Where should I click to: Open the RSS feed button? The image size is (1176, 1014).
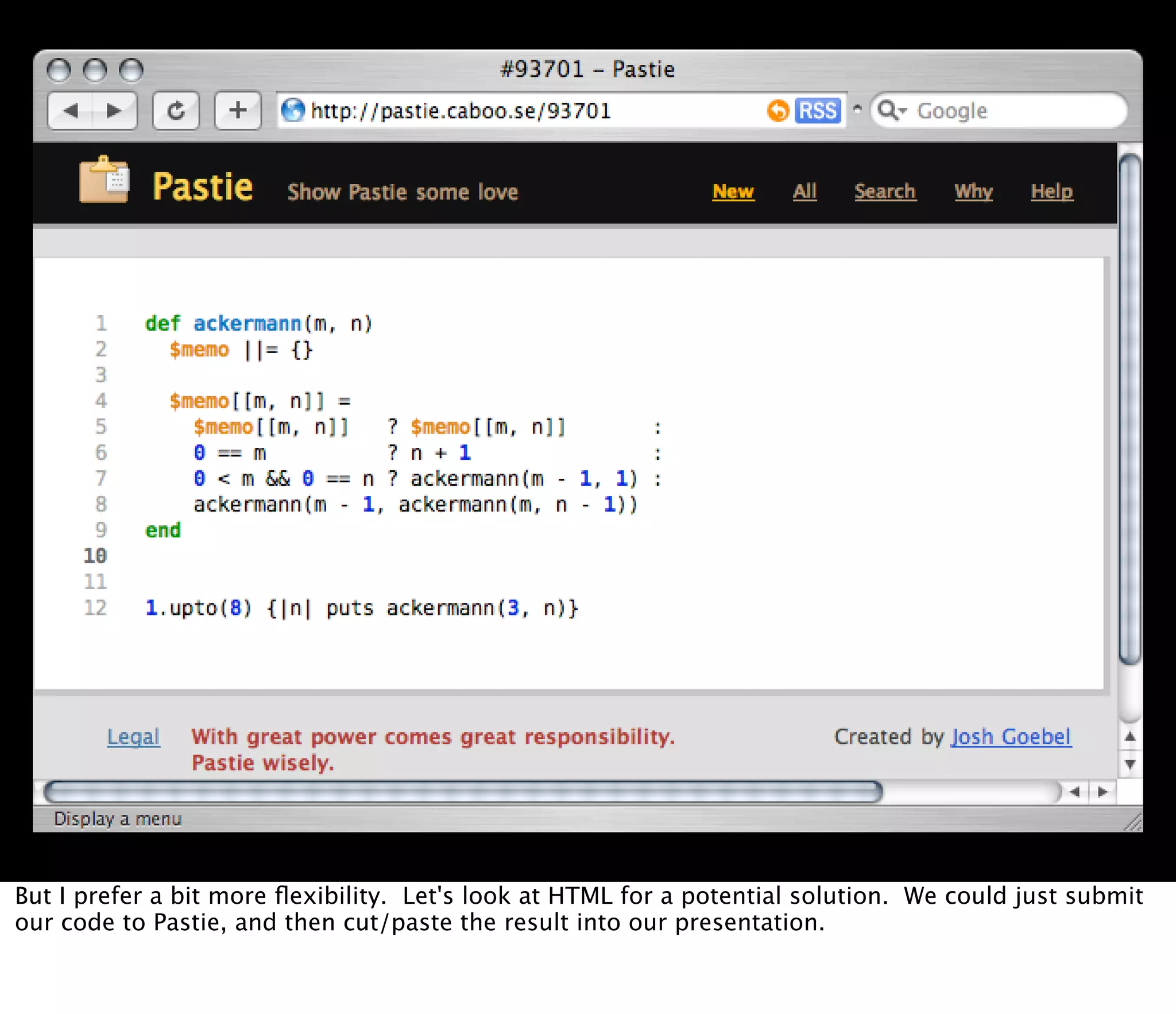[x=818, y=110]
